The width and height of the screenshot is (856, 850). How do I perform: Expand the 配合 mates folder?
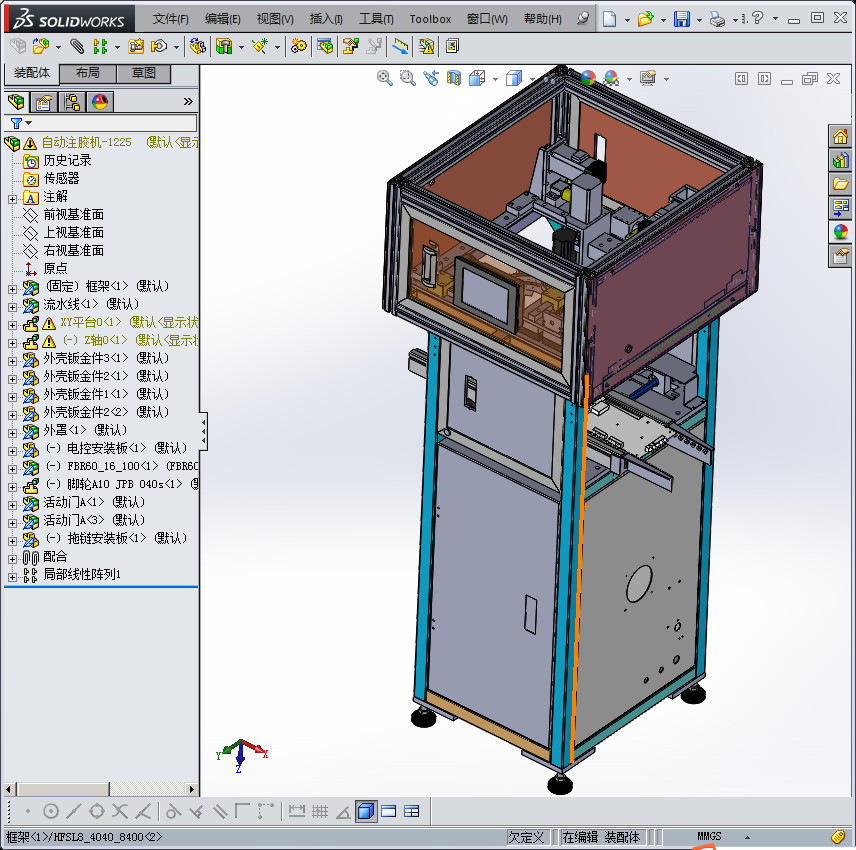[x=12, y=560]
